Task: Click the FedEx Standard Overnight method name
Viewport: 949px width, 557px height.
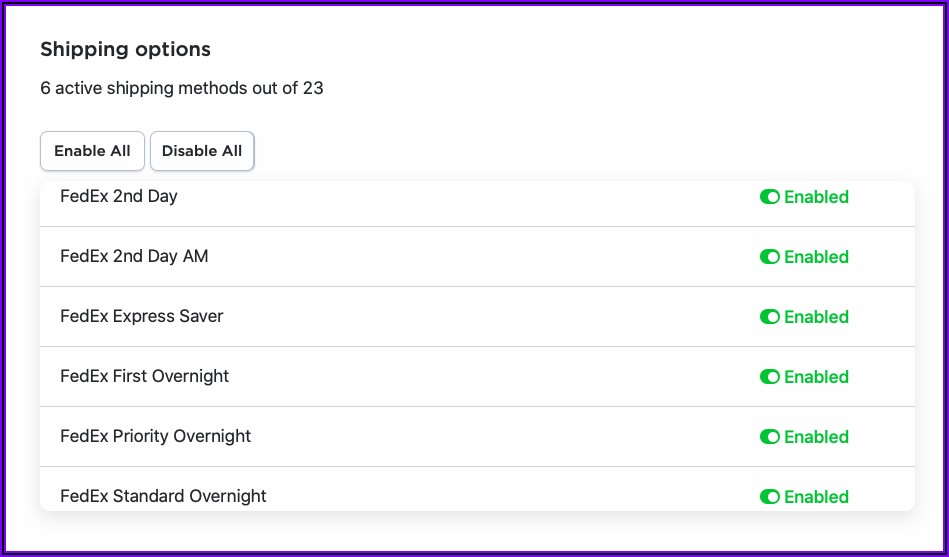Action: click(x=163, y=496)
